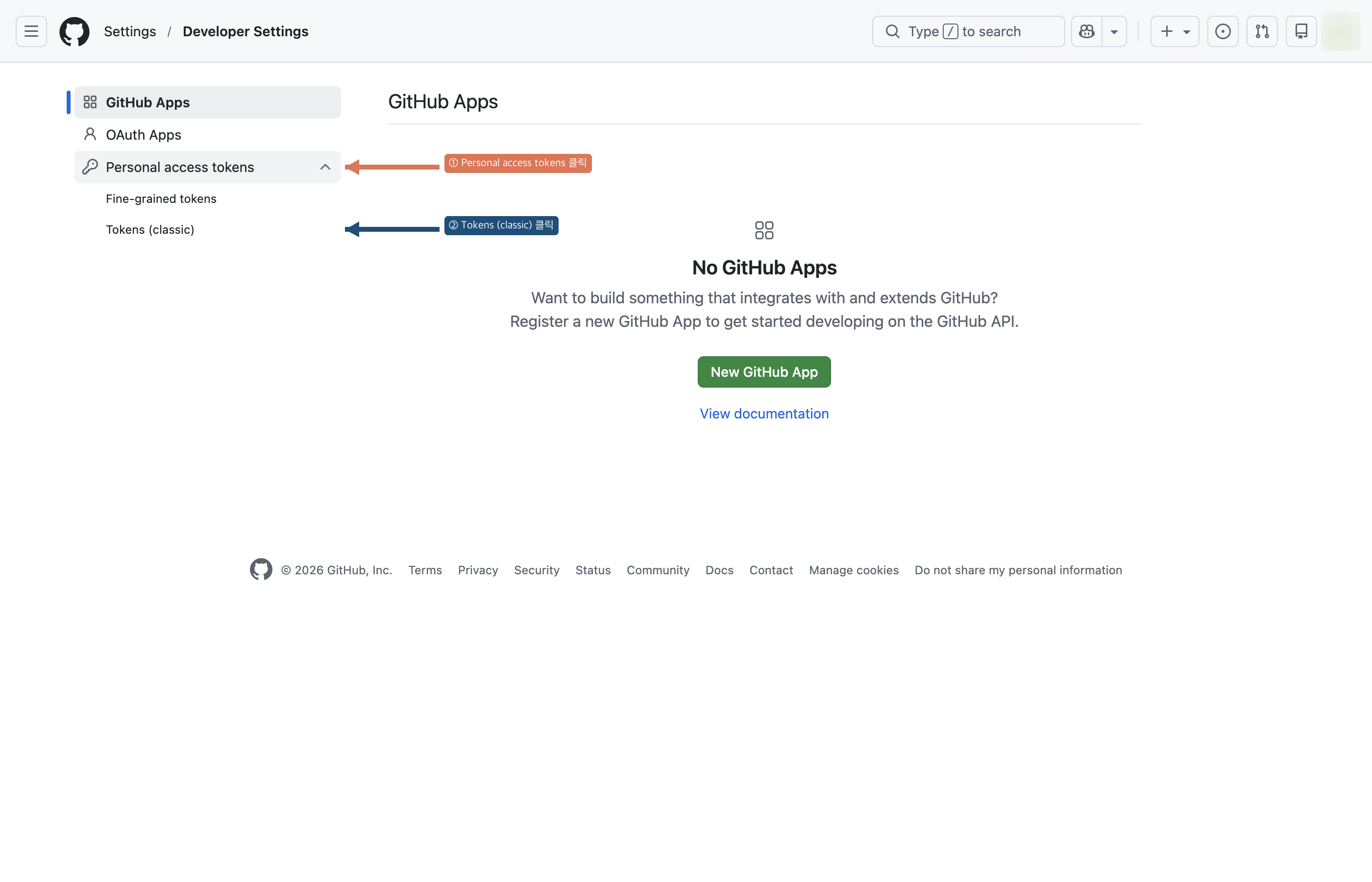Open the Docs footer link
This screenshot has height=882, width=1372.
click(x=719, y=570)
